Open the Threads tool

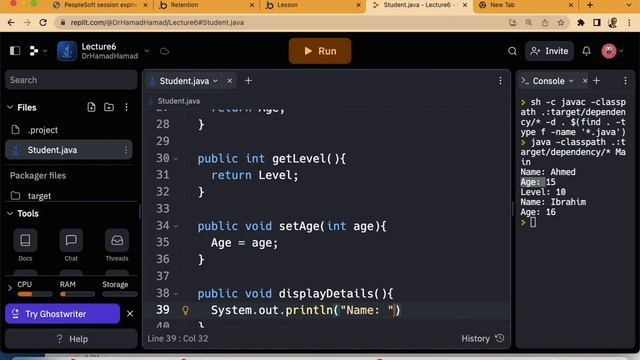point(117,245)
